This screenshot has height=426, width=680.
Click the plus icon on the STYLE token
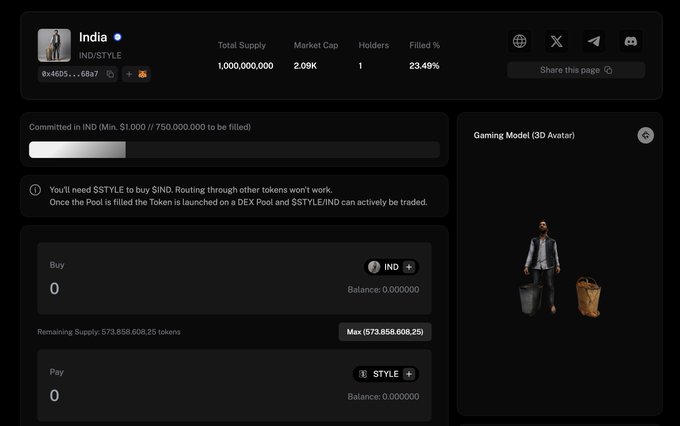pos(409,374)
